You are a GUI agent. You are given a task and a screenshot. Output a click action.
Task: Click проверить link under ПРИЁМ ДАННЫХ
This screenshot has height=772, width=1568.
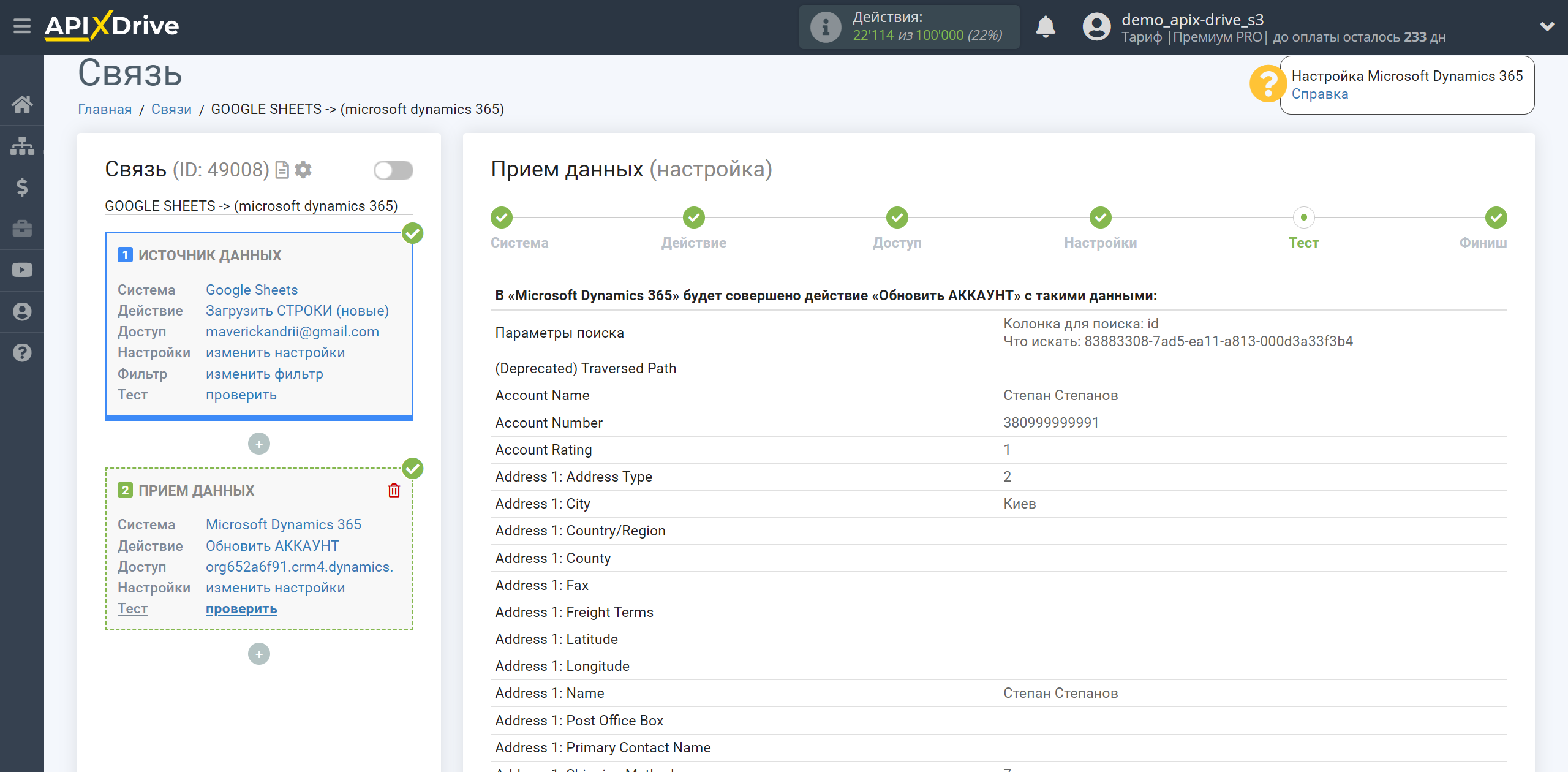(x=239, y=608)
